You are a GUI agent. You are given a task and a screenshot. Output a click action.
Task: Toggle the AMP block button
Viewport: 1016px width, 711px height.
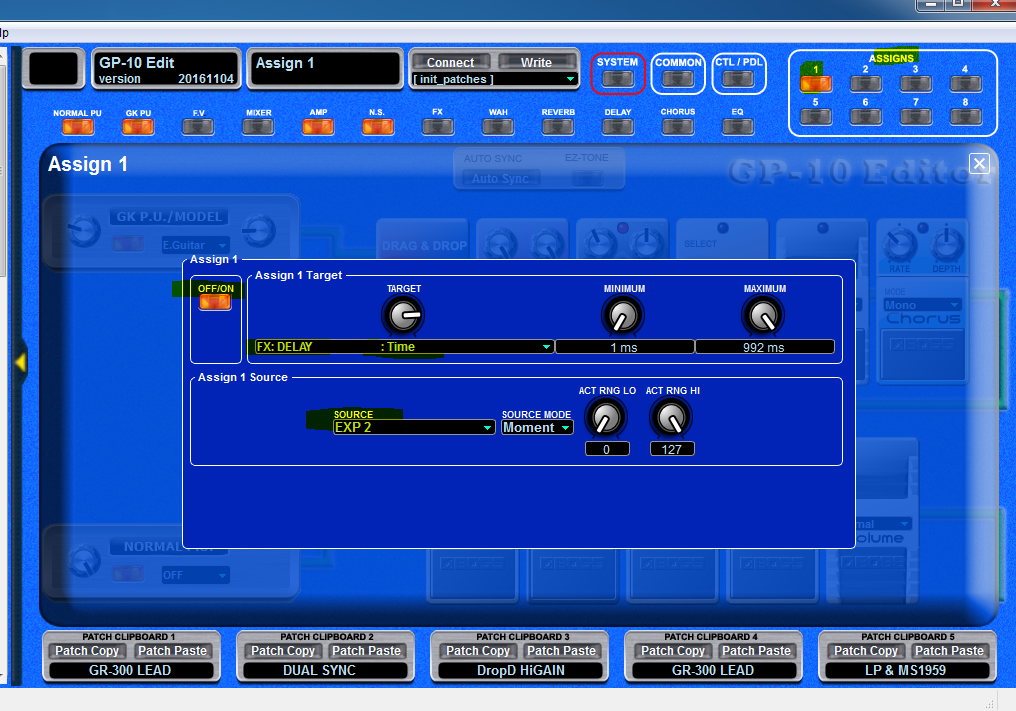point(318,127)
